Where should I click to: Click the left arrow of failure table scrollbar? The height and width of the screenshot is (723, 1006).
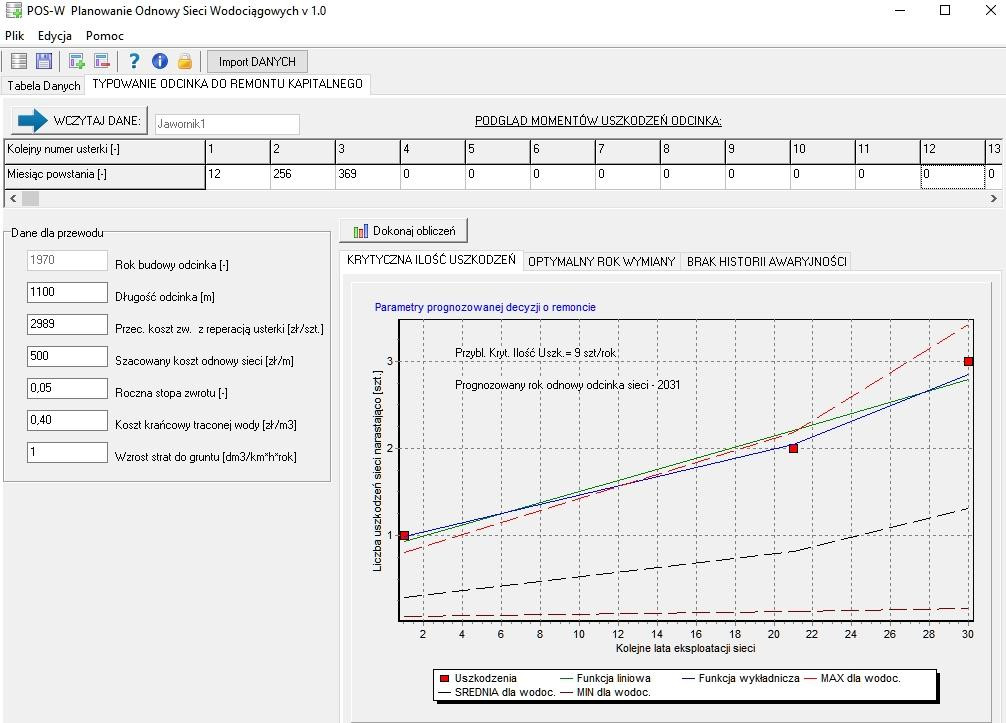tap(13, 199)
